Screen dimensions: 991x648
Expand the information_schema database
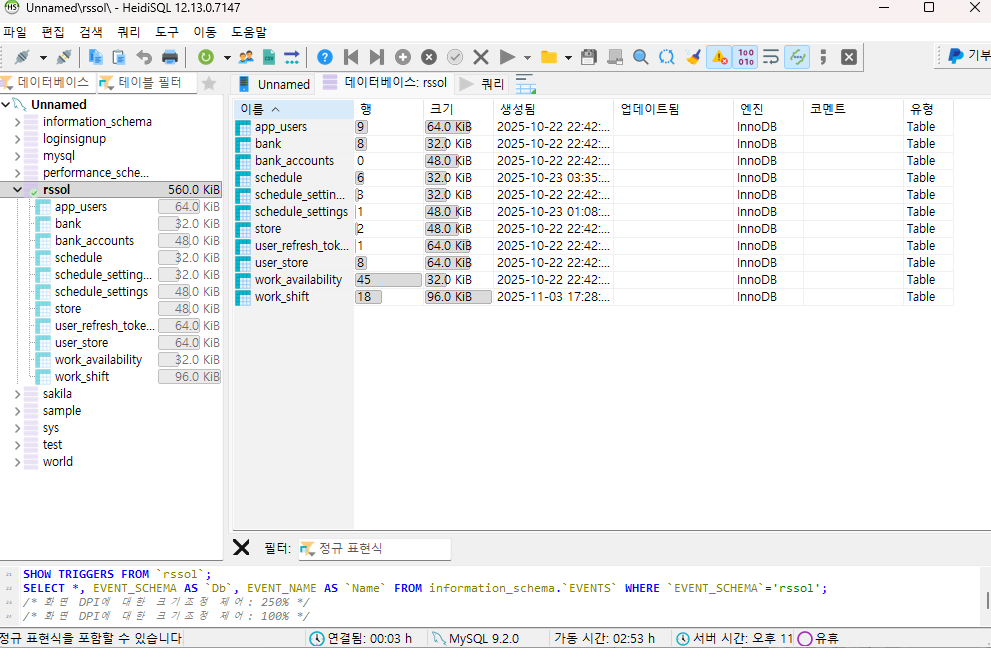pos(18,121)
